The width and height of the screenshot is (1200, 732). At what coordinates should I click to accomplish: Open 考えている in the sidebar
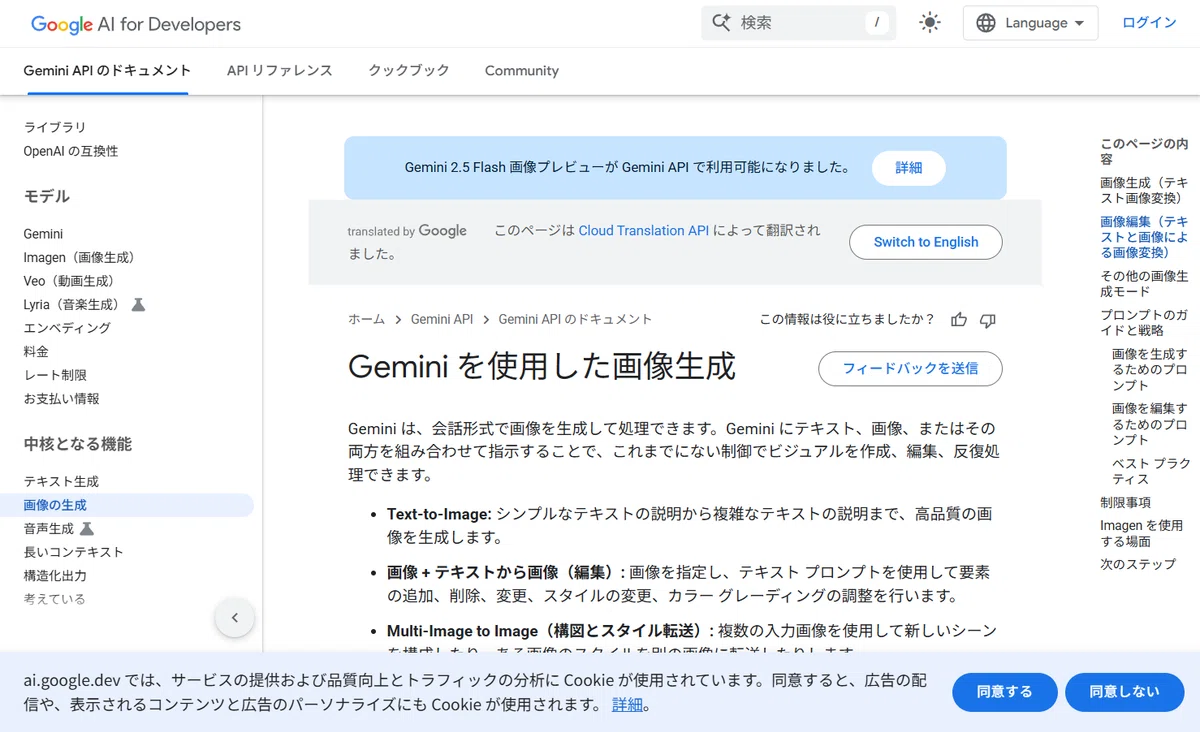point(55,599)
